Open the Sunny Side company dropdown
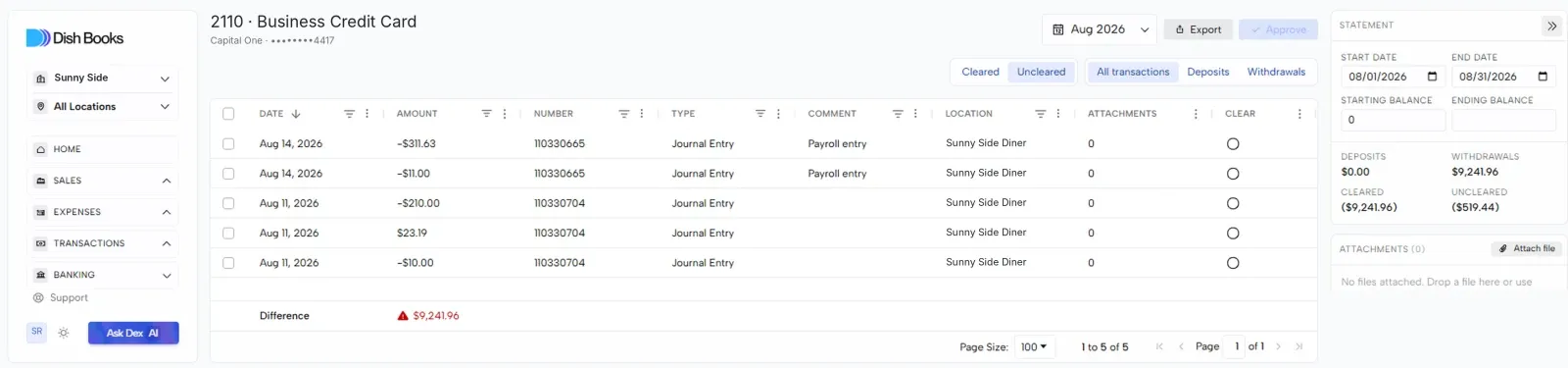This screenshot has width=1568, height=368. tap(103, 79)
